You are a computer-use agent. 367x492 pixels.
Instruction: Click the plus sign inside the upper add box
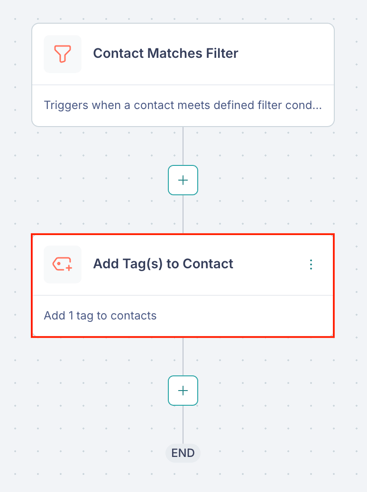coord(183,180)
